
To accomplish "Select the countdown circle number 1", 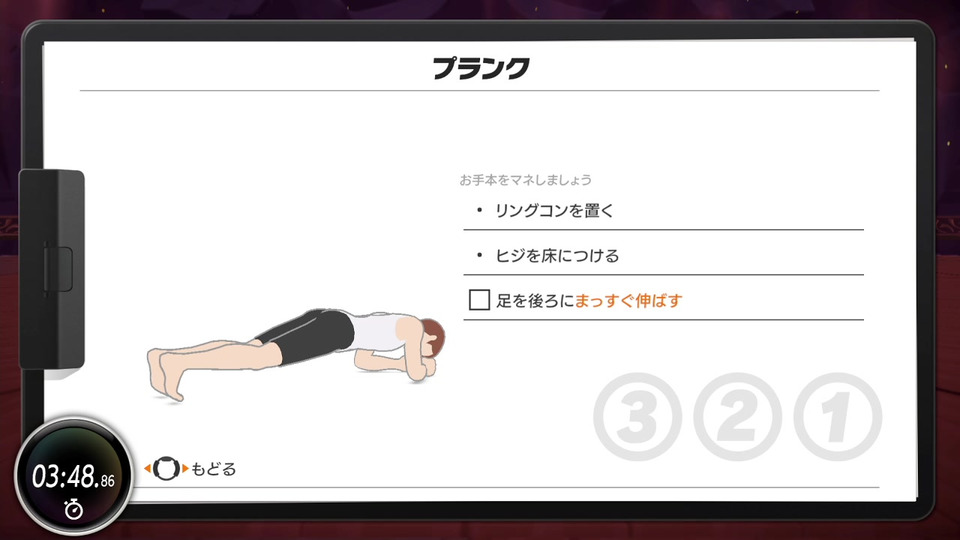I will tap(838, 417).
